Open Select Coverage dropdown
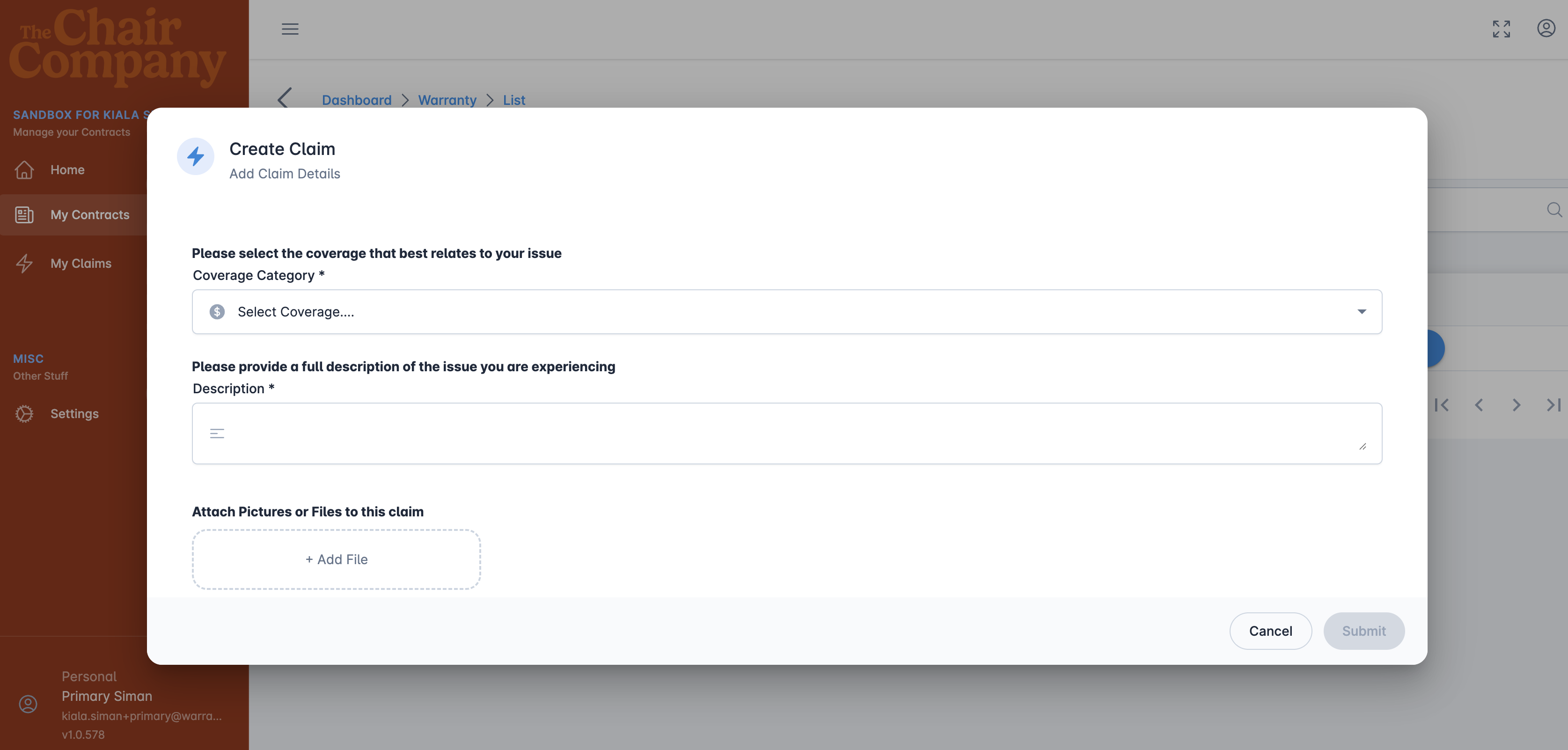The image size is (1568, 750). pyautogui.click(x=785, y=312)
